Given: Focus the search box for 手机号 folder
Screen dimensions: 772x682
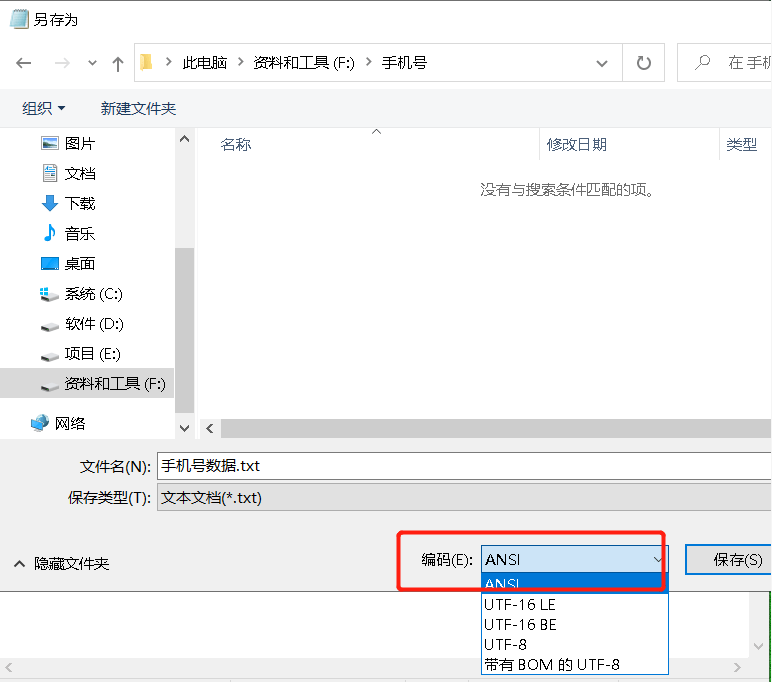Looking at the screenshot, I should [725, 63].
